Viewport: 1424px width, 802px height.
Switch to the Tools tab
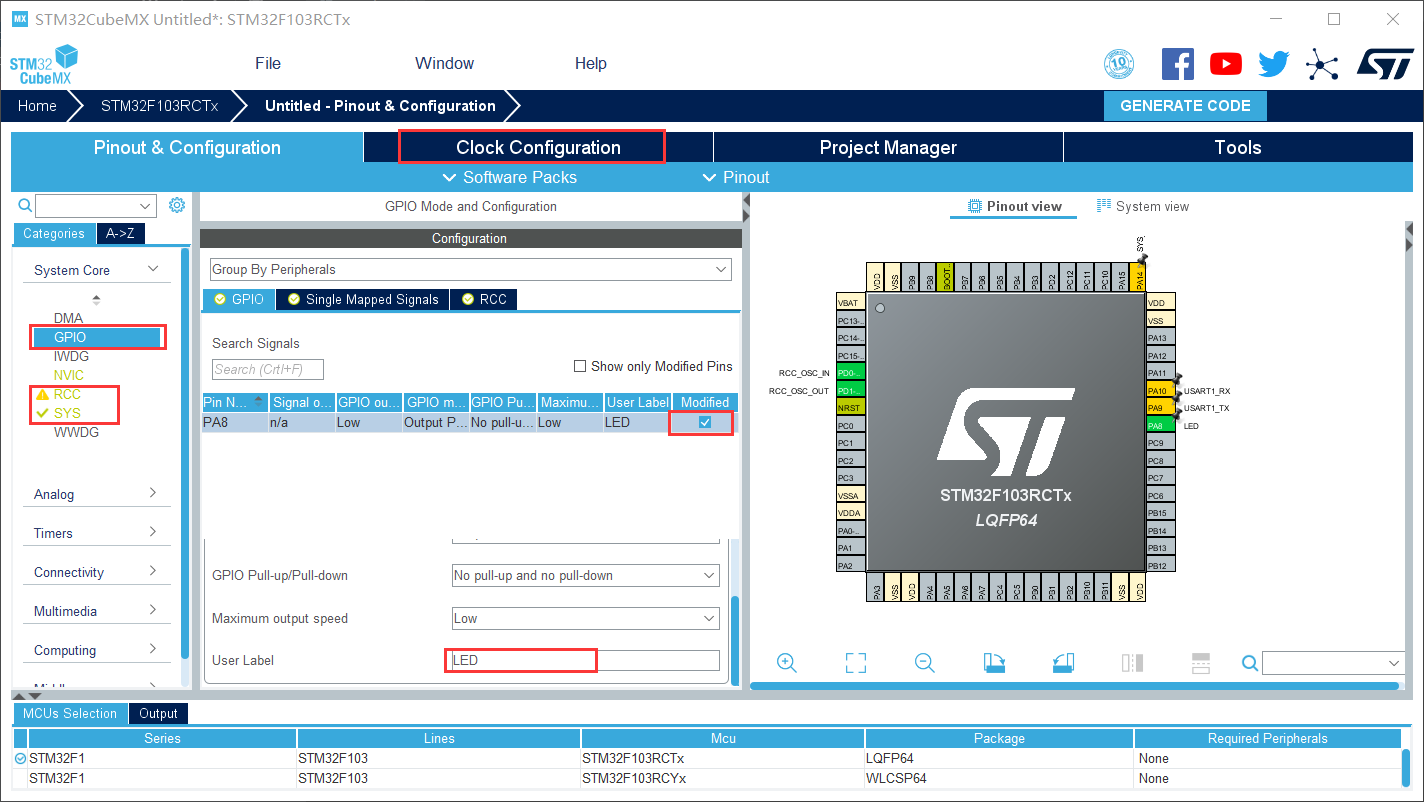tap(1238, 147)
